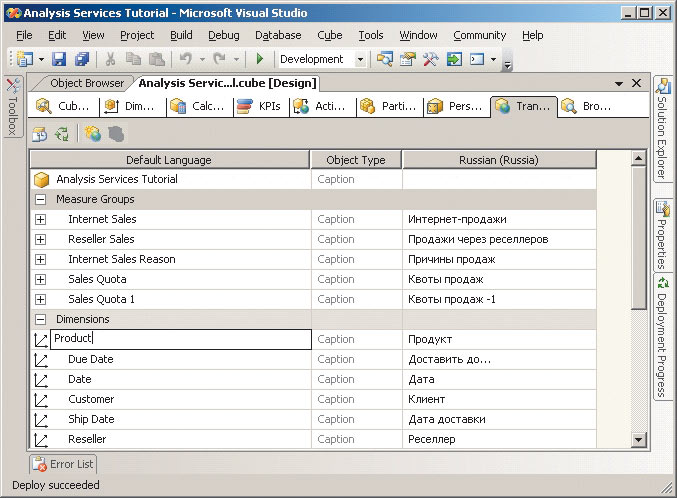Click the Russian caption cell for Internet Sales
Image resolution: width=677 pixels, height=498 pixels.
(499, 219)
